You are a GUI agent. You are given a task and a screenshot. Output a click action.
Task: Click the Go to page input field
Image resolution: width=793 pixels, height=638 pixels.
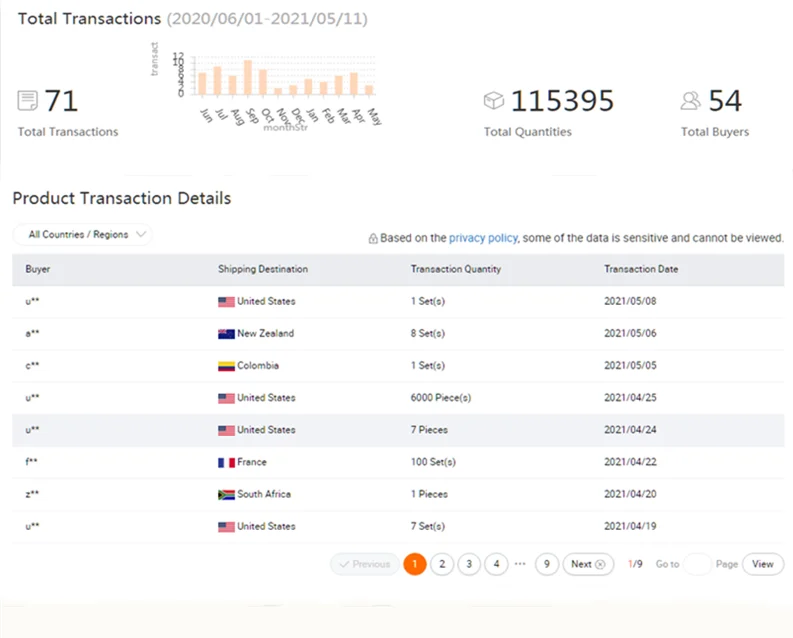[697, 564]
